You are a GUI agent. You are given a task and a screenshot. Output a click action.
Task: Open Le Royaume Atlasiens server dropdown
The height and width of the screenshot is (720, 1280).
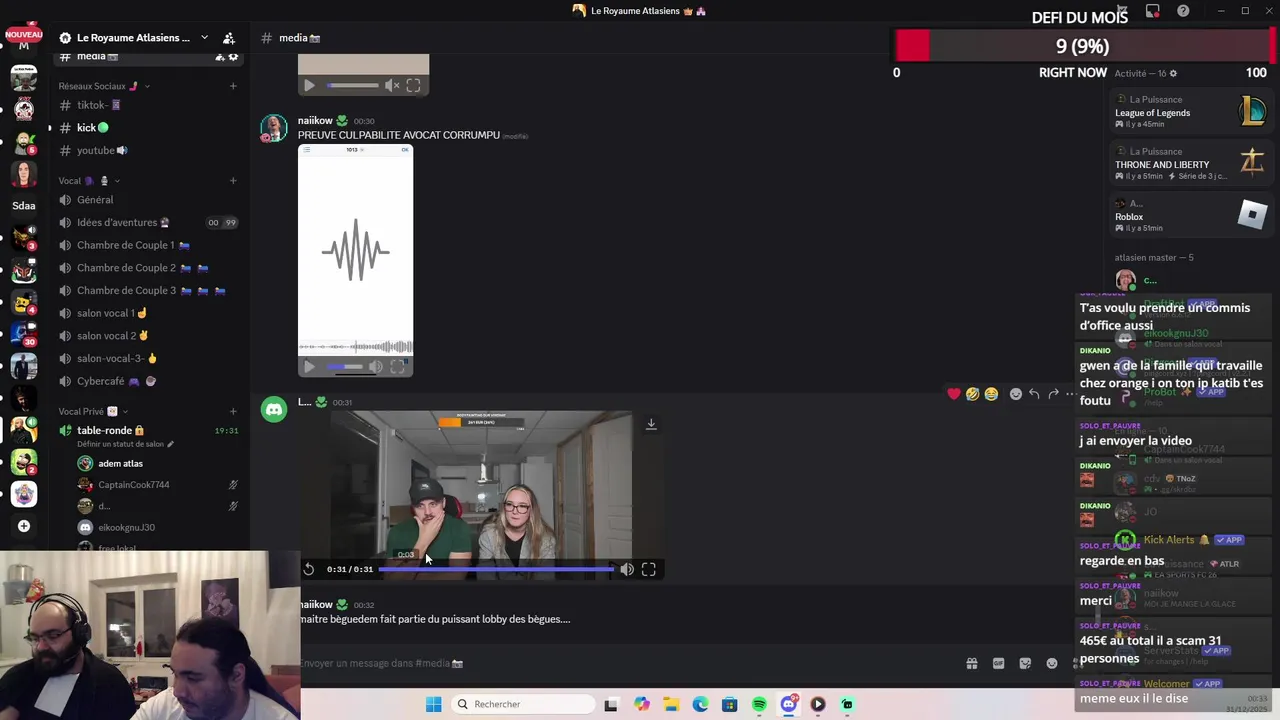click(x=204, y=38)
